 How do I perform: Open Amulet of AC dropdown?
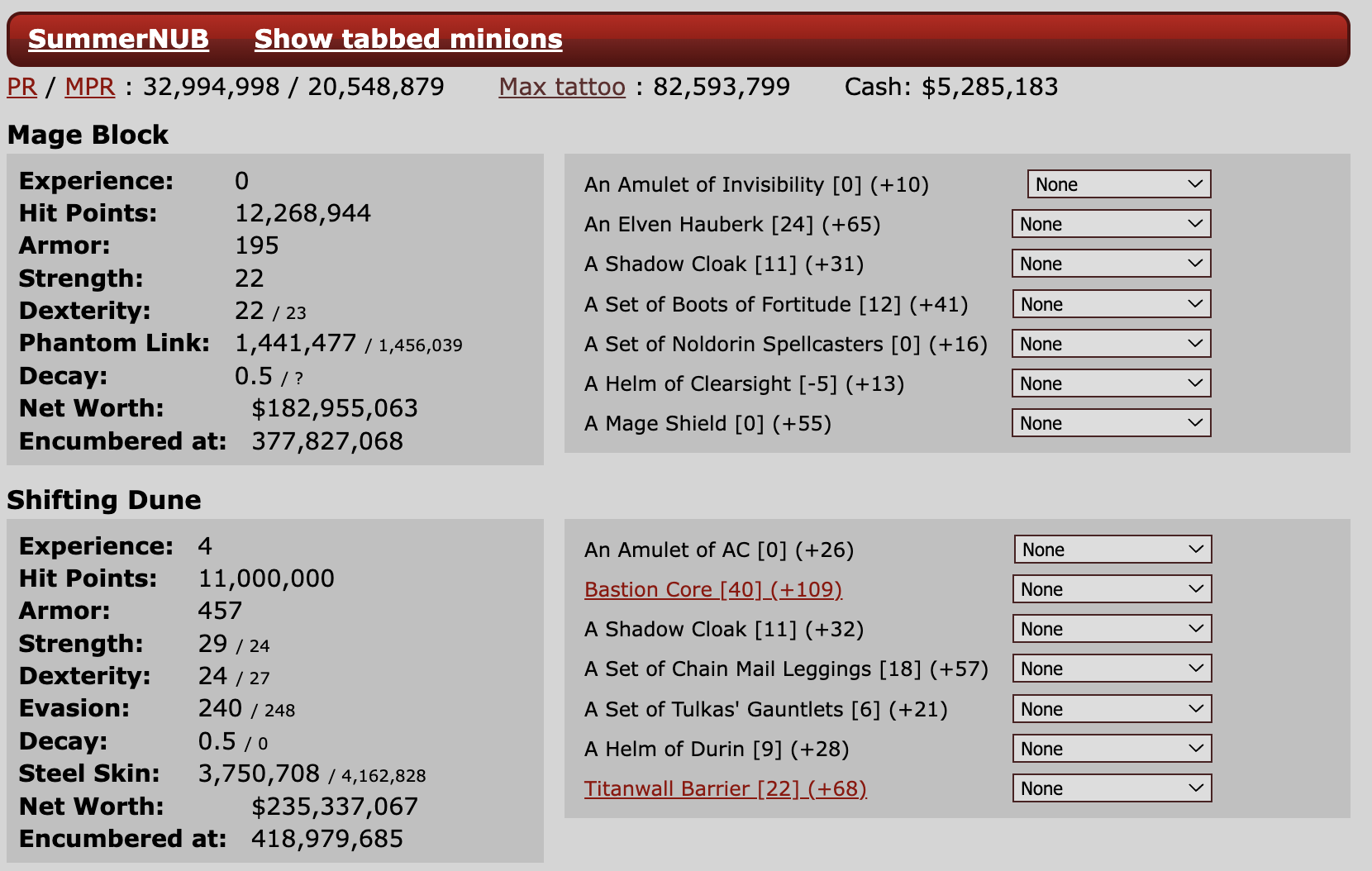(x=1112, y=550)
